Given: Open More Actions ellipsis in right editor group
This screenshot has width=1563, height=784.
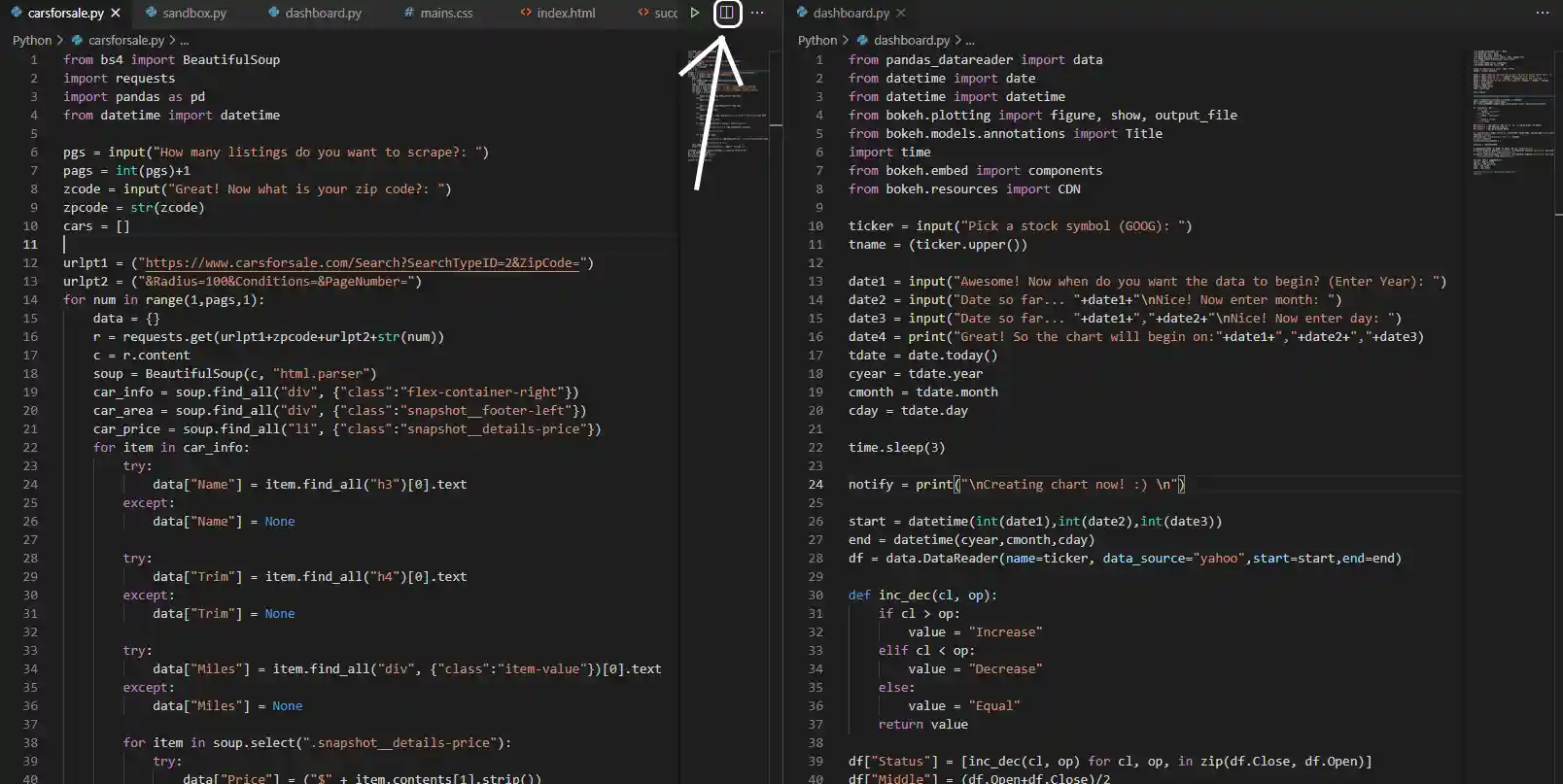Looking at the screenshot, I should click(1542, 13).
